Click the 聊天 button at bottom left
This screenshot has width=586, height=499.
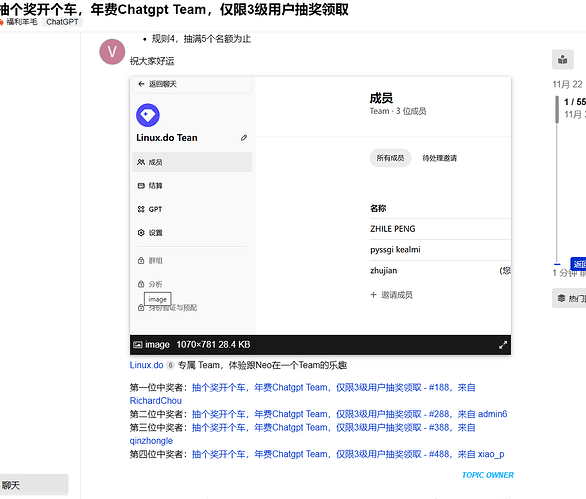[33, 485]
